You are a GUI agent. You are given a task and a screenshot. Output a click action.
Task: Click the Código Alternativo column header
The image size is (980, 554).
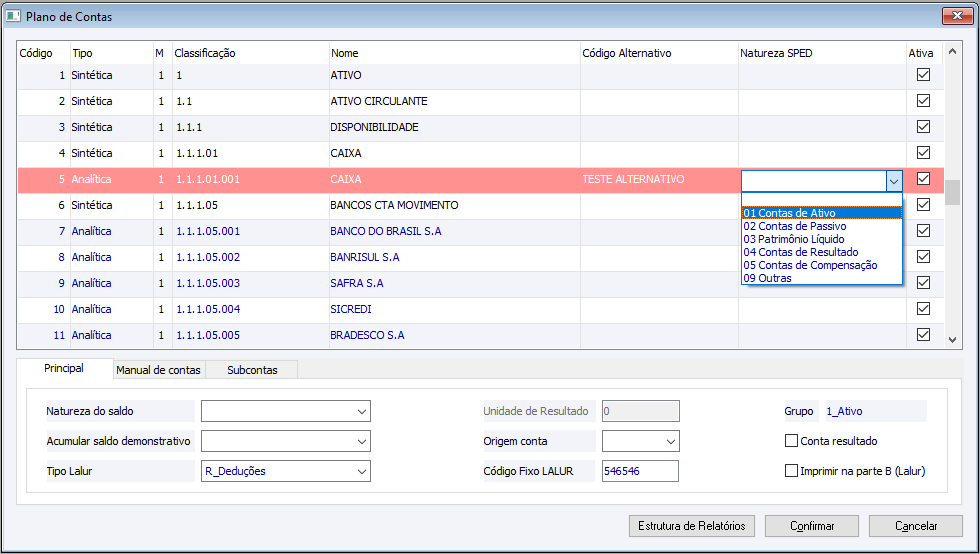[x=659, y=53]
